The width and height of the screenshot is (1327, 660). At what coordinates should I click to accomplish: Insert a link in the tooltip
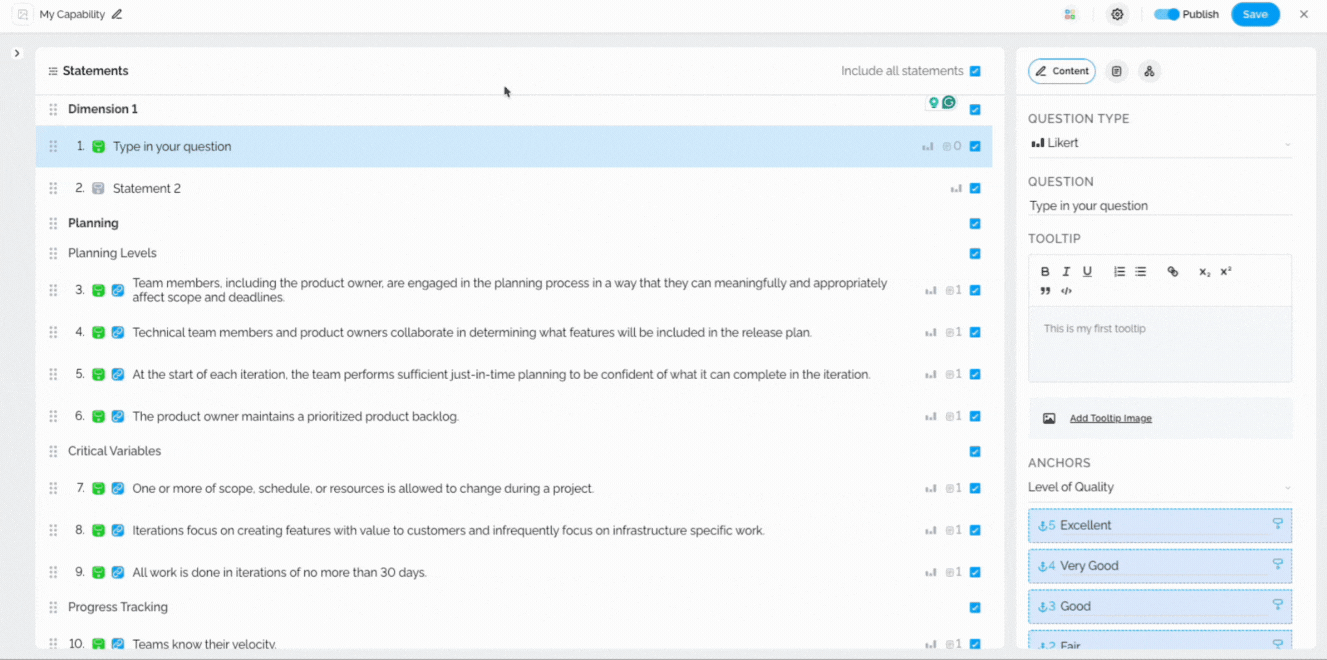pyautogui.click(x=1173, y=272)
